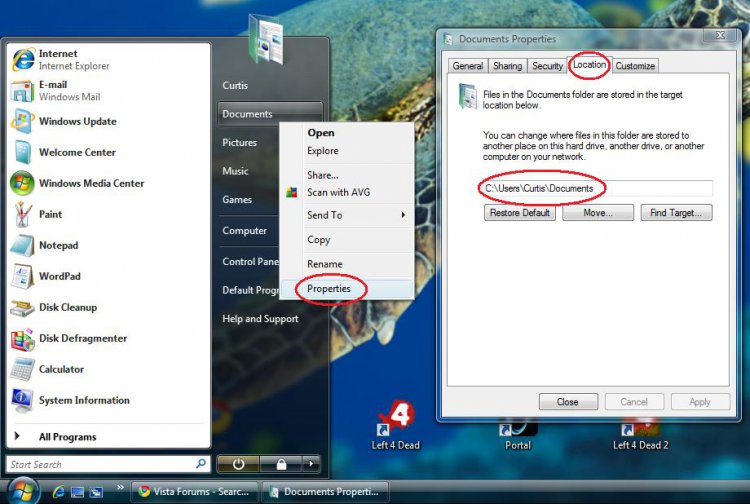Viewport: 750px width, 504px height.
Task: Select Properties in context menu
Action: [329, 289]
